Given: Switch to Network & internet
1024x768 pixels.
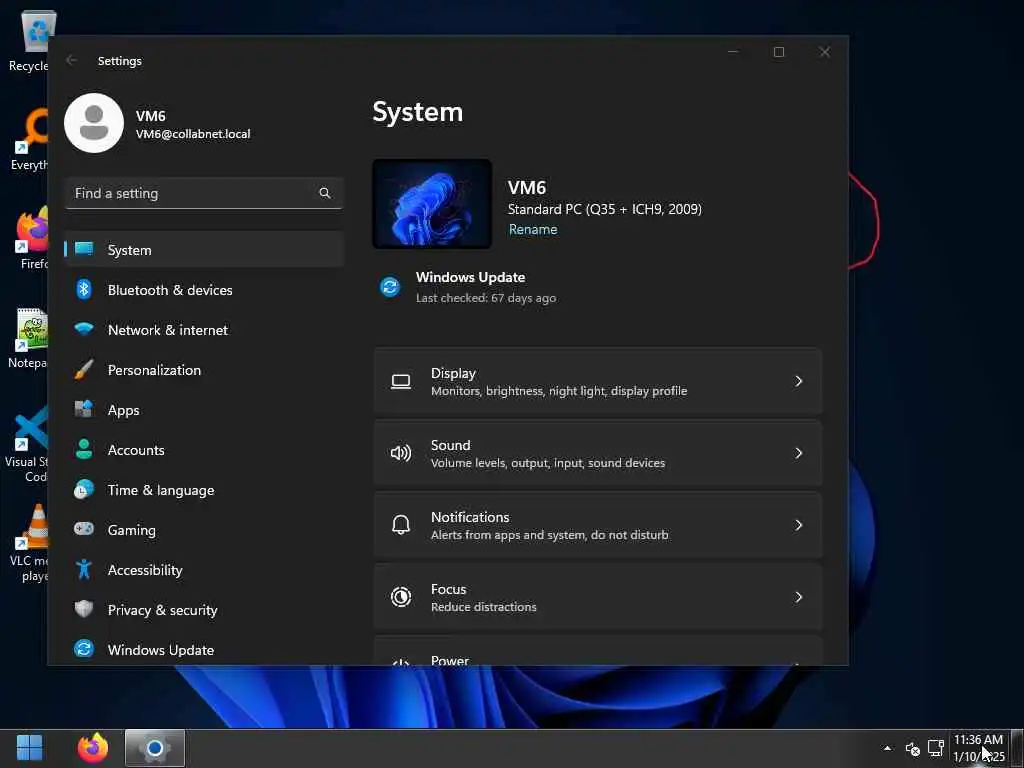Looking at the screenshot, I should 204,330.
